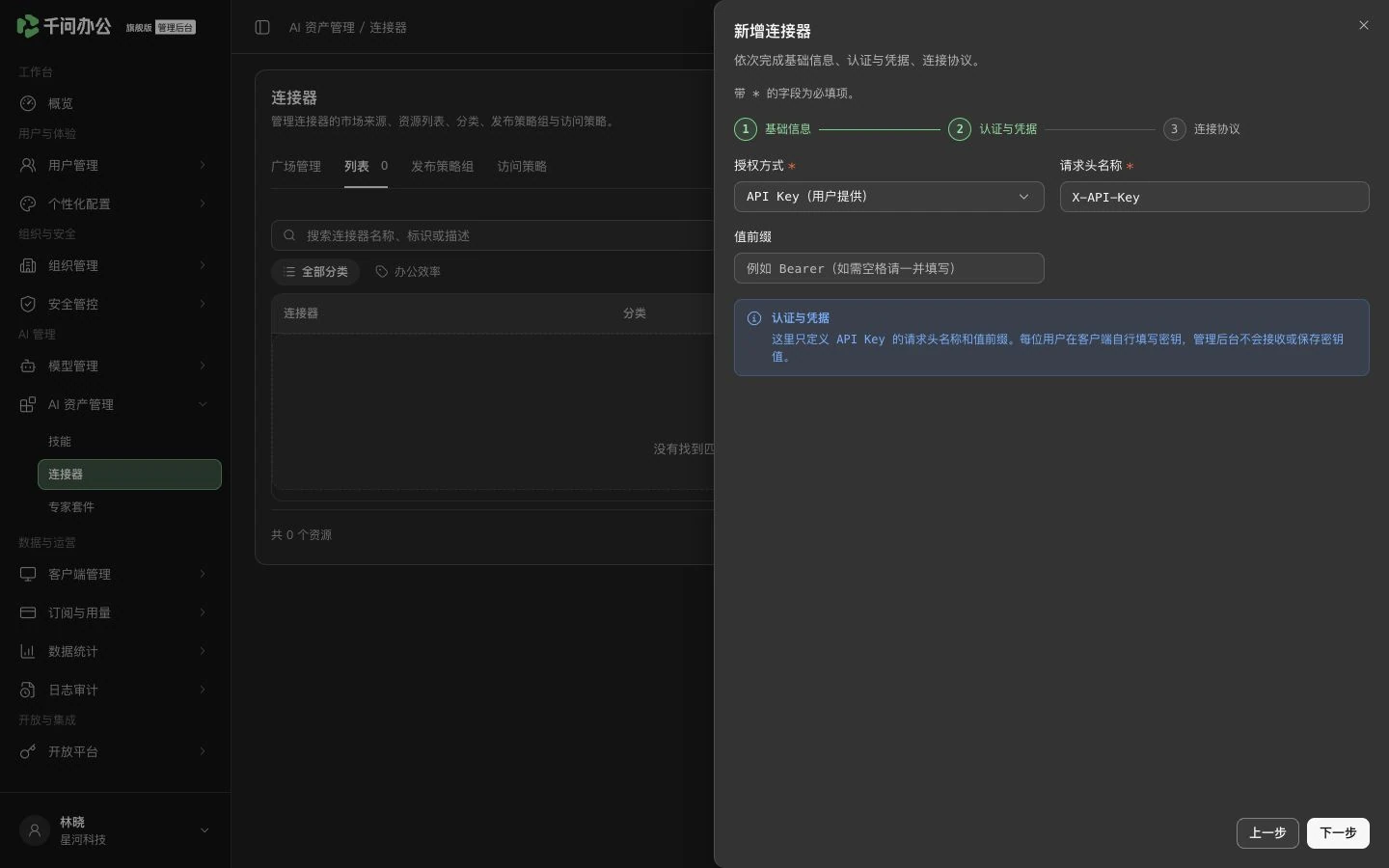Select 连接器 in the sidebar
This screenshot has height=868, width=1389.
coord(129,475)
